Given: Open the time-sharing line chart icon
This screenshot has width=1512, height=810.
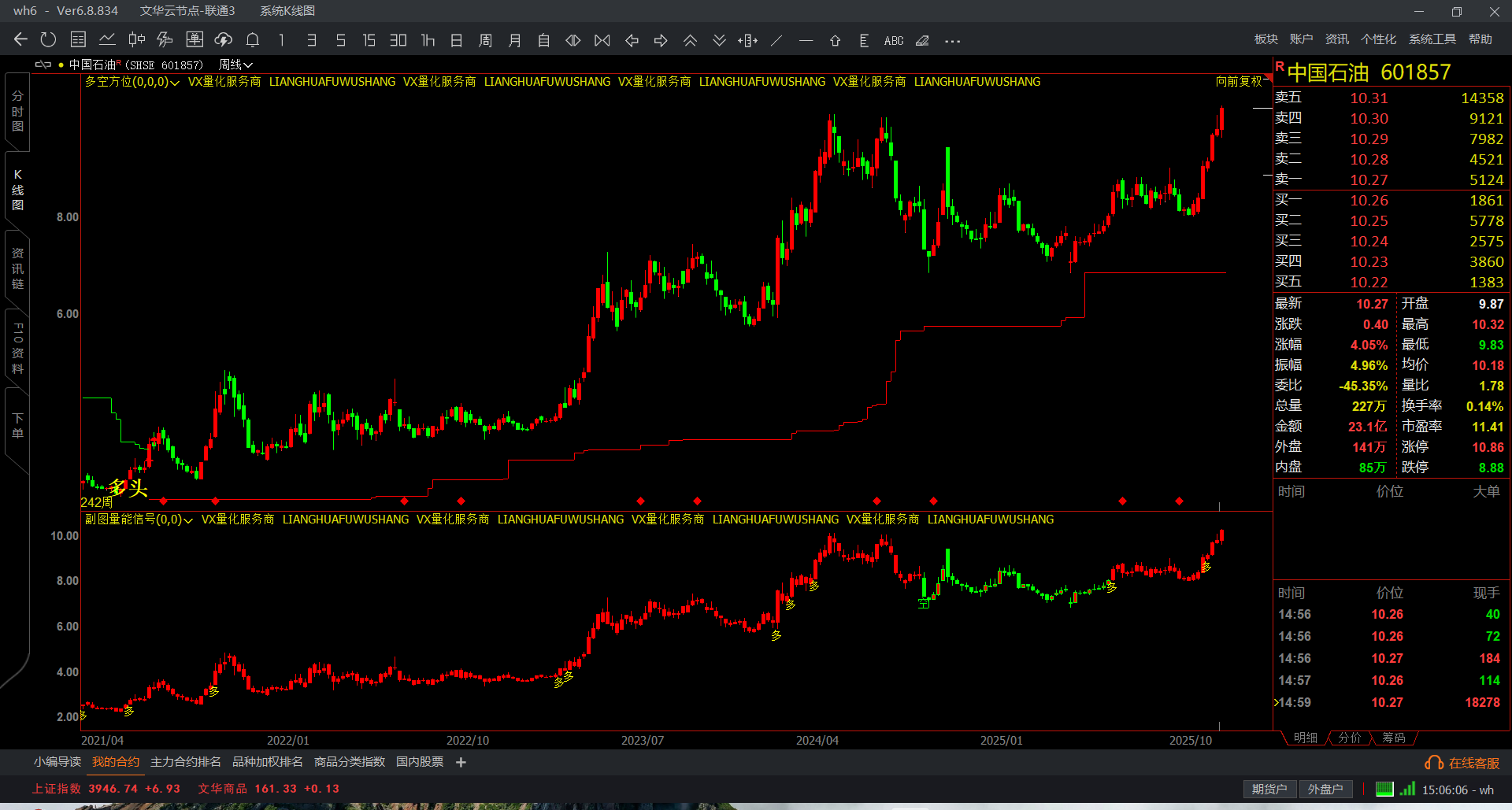Looking at the screenshot, I should coord(107,39).
